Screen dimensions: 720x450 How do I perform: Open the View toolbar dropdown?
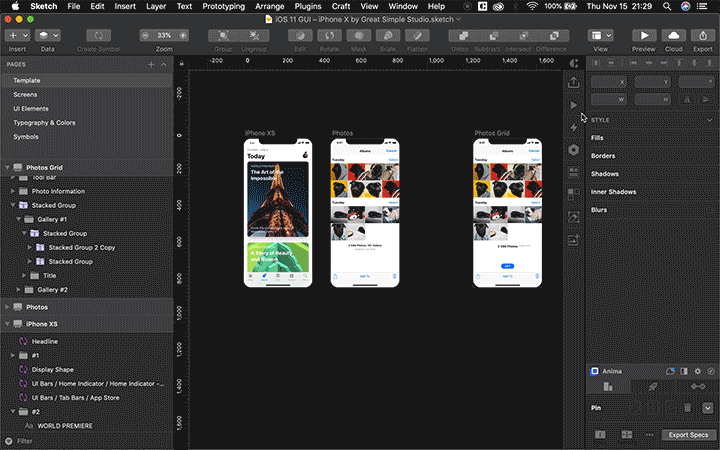tap(601, 35)
